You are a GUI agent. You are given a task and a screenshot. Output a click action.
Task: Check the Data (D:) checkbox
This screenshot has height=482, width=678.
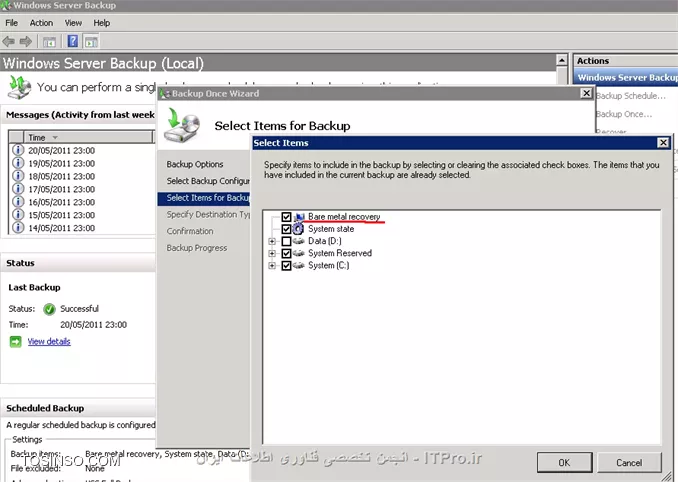[286, 241]
